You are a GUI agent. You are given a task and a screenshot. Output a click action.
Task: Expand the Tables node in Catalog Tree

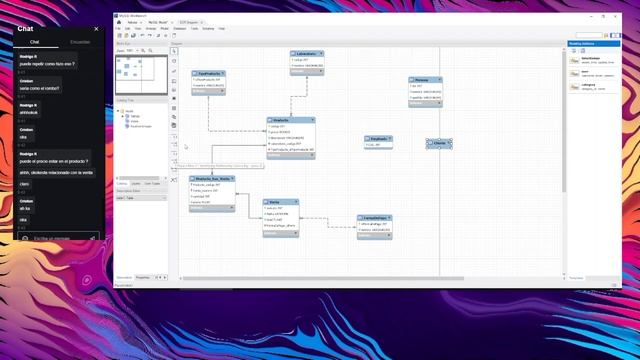(122, 116)
